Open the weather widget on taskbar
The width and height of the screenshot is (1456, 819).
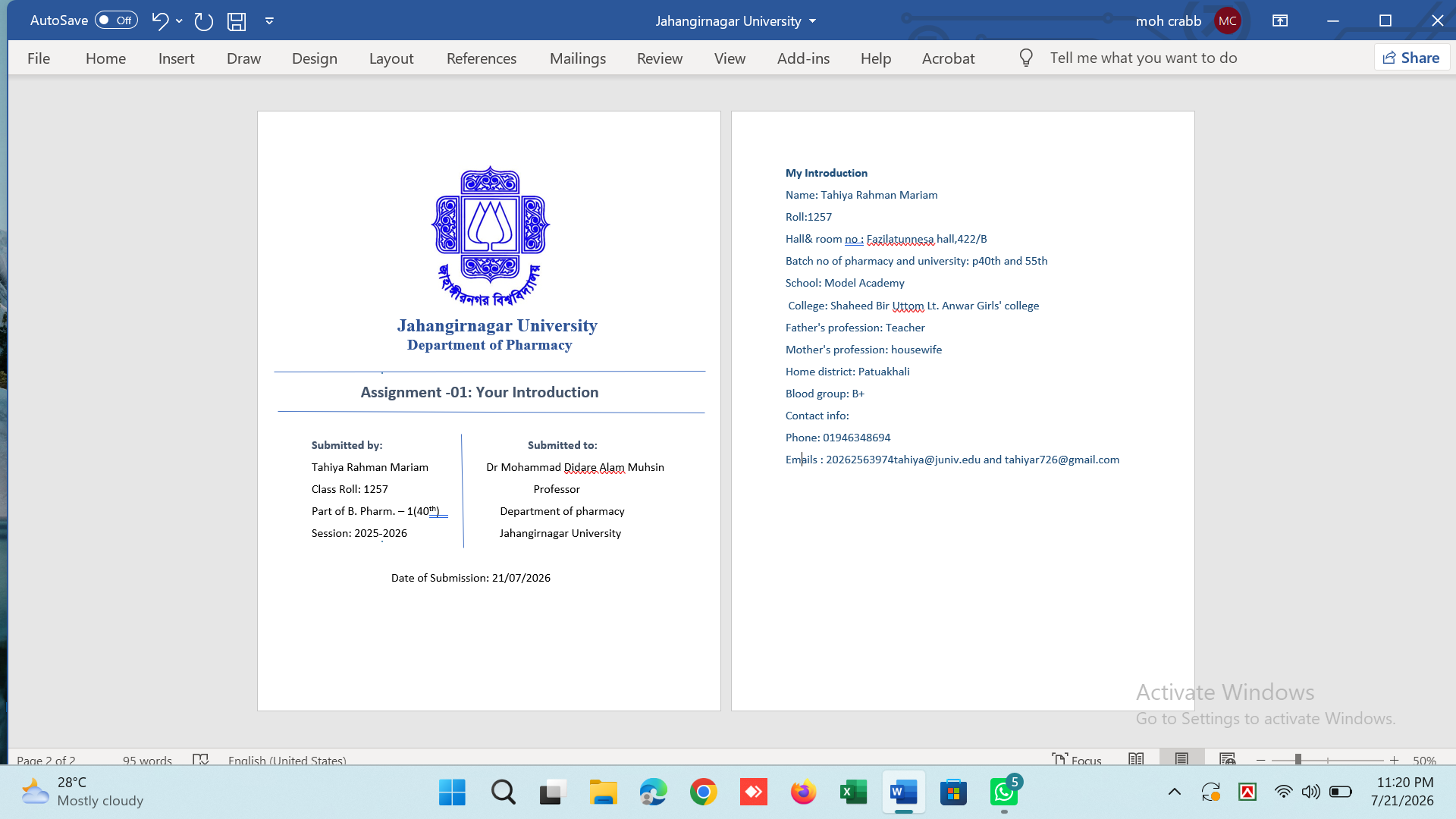tap(82, 792)
